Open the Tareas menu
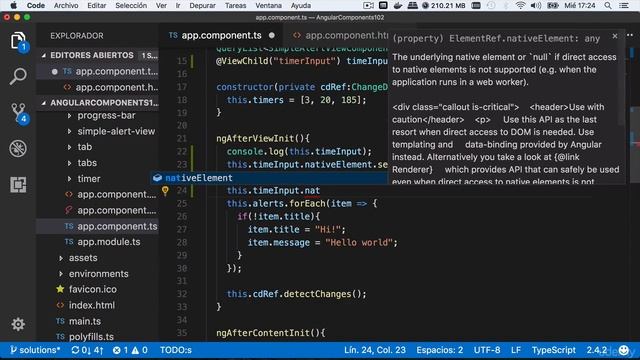The height and width of the screenshot is (360, 640). point(236,5)
